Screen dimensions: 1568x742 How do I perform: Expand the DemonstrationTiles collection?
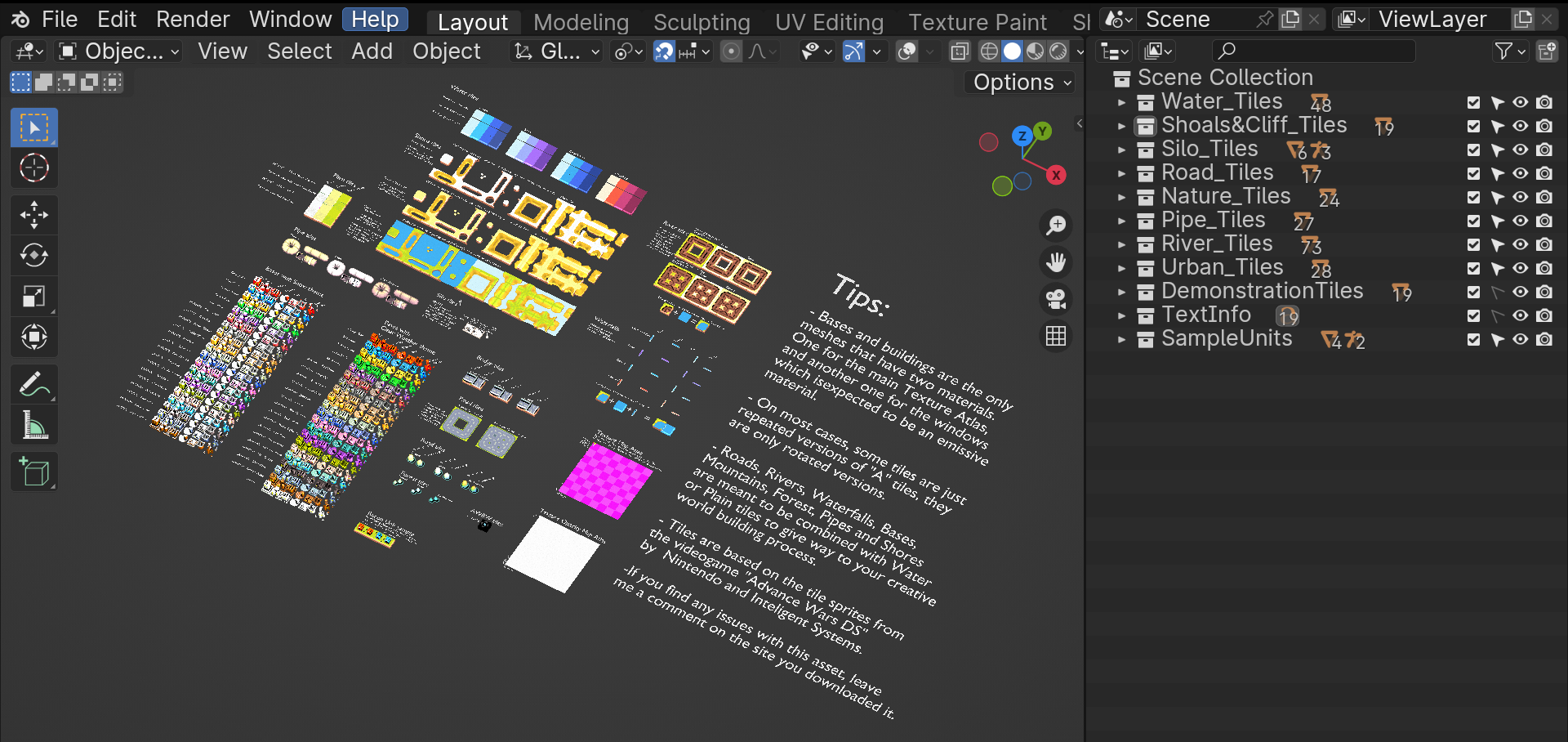click(x=1122, y=292)
